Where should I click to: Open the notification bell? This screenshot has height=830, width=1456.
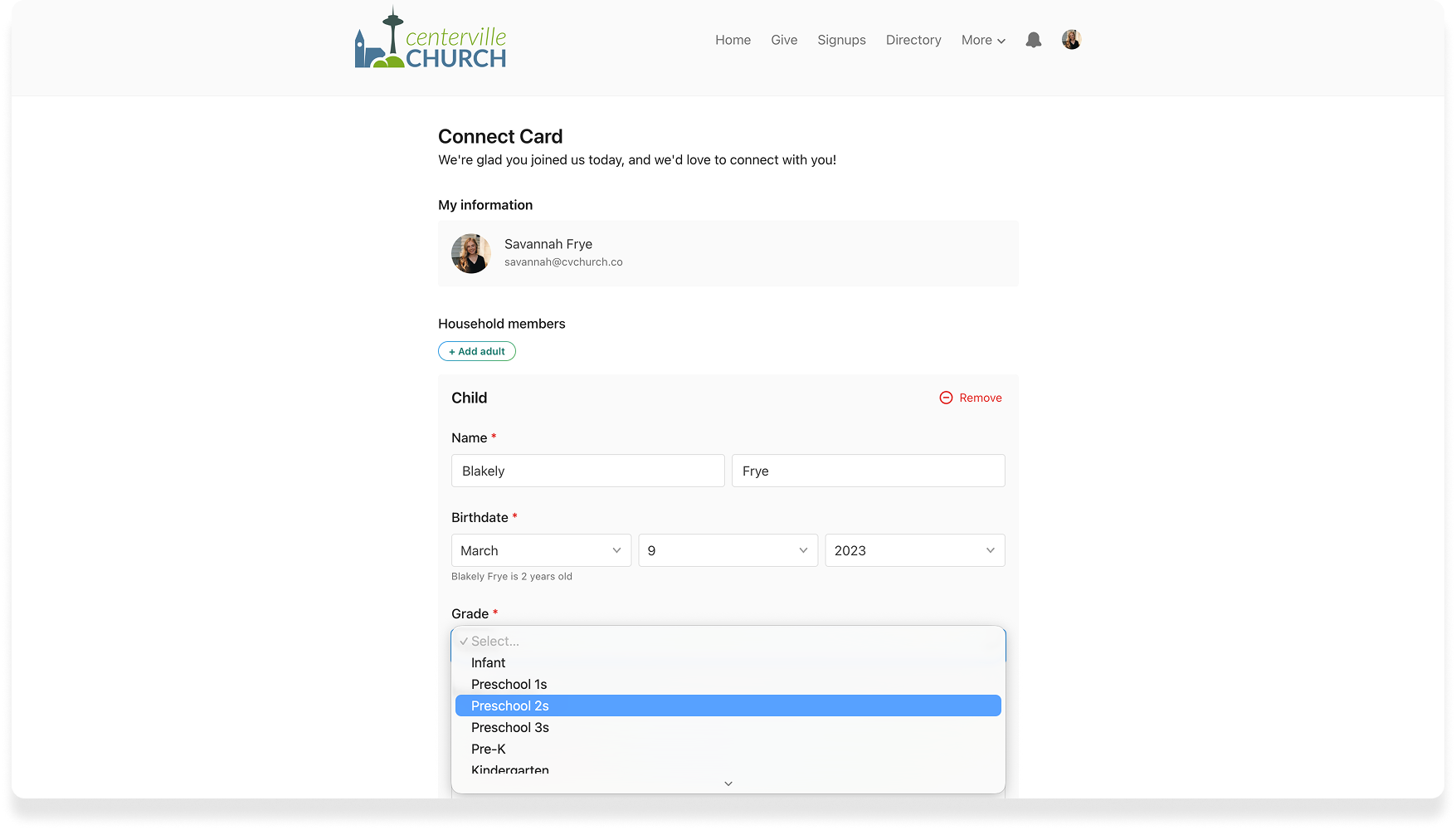pos(1033,39)
